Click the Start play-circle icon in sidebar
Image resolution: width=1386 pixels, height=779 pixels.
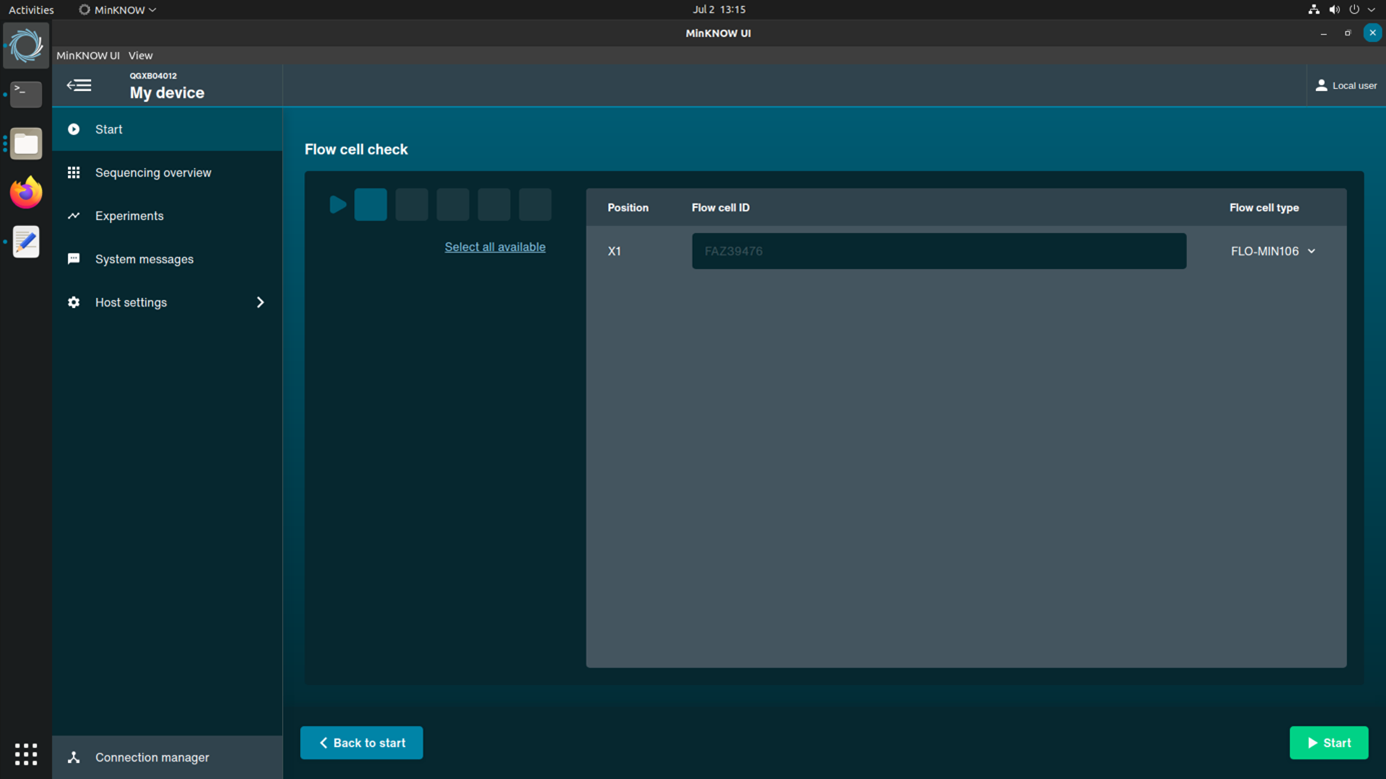point(74,130)
